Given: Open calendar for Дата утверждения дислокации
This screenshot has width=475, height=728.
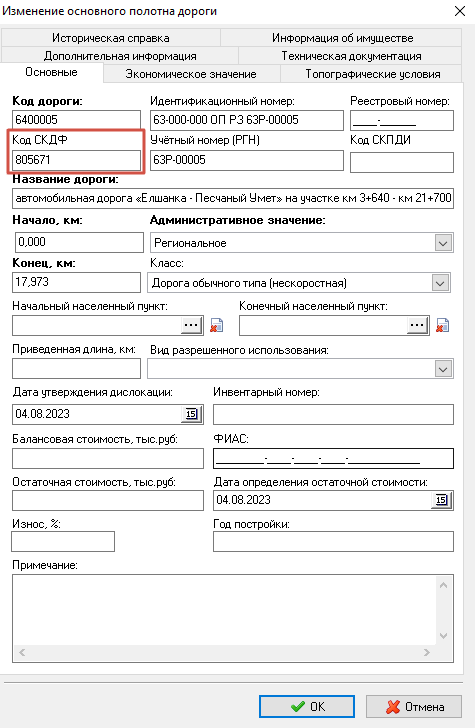Looking at the screenshot, I should 191,414.
